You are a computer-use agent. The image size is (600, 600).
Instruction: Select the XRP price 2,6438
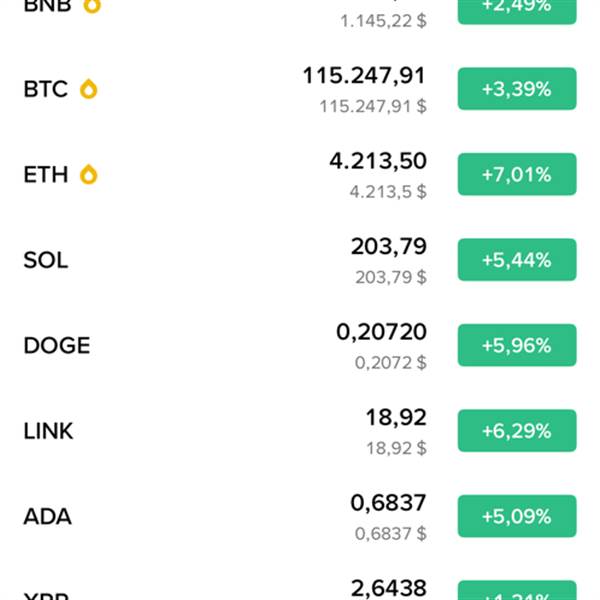coord(388,588)
